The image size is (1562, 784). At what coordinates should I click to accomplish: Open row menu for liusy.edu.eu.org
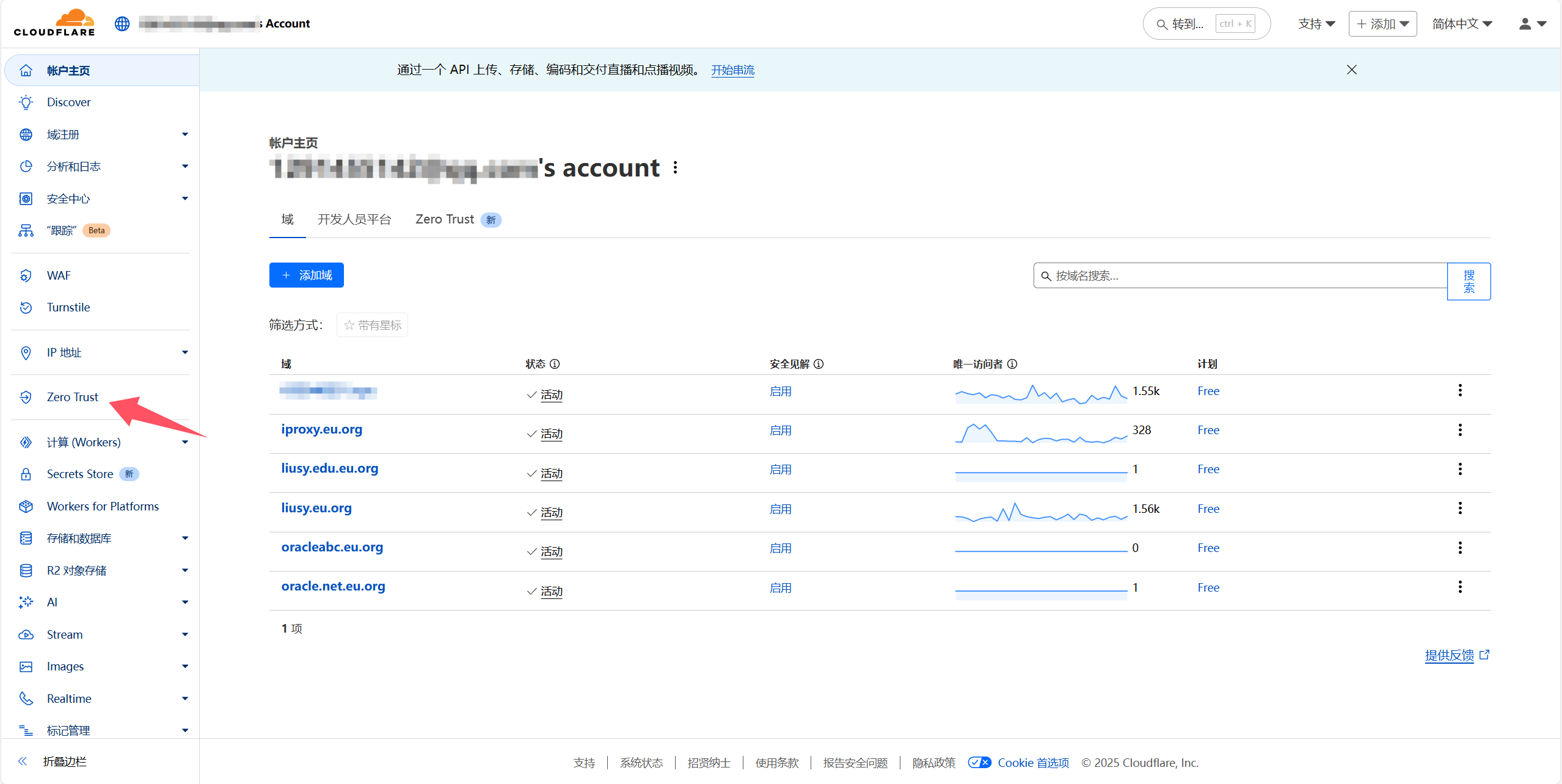click(1460, 469)
